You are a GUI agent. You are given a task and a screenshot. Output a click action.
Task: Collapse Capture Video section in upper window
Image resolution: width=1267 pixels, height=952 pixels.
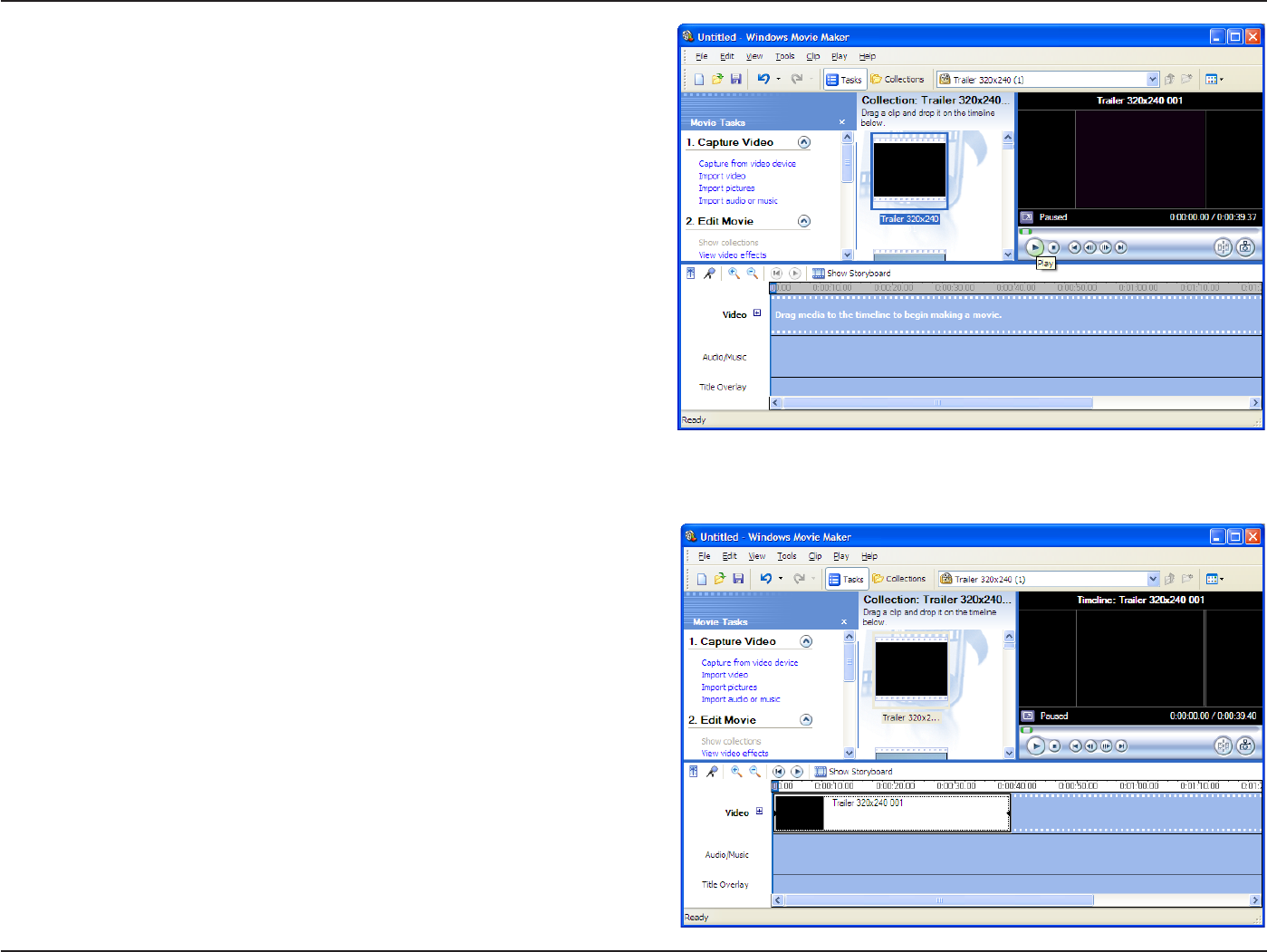pyautogui.click(x=804, y=142)
